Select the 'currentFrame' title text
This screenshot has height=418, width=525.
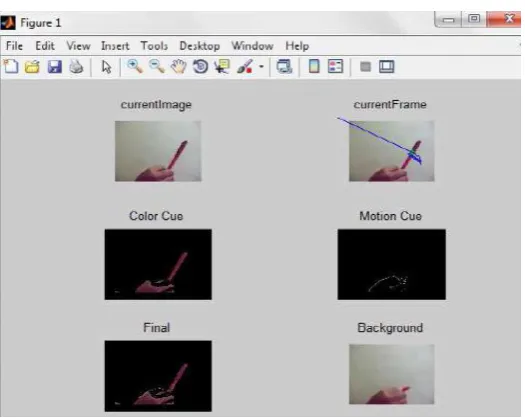click(x=390, y=104)
